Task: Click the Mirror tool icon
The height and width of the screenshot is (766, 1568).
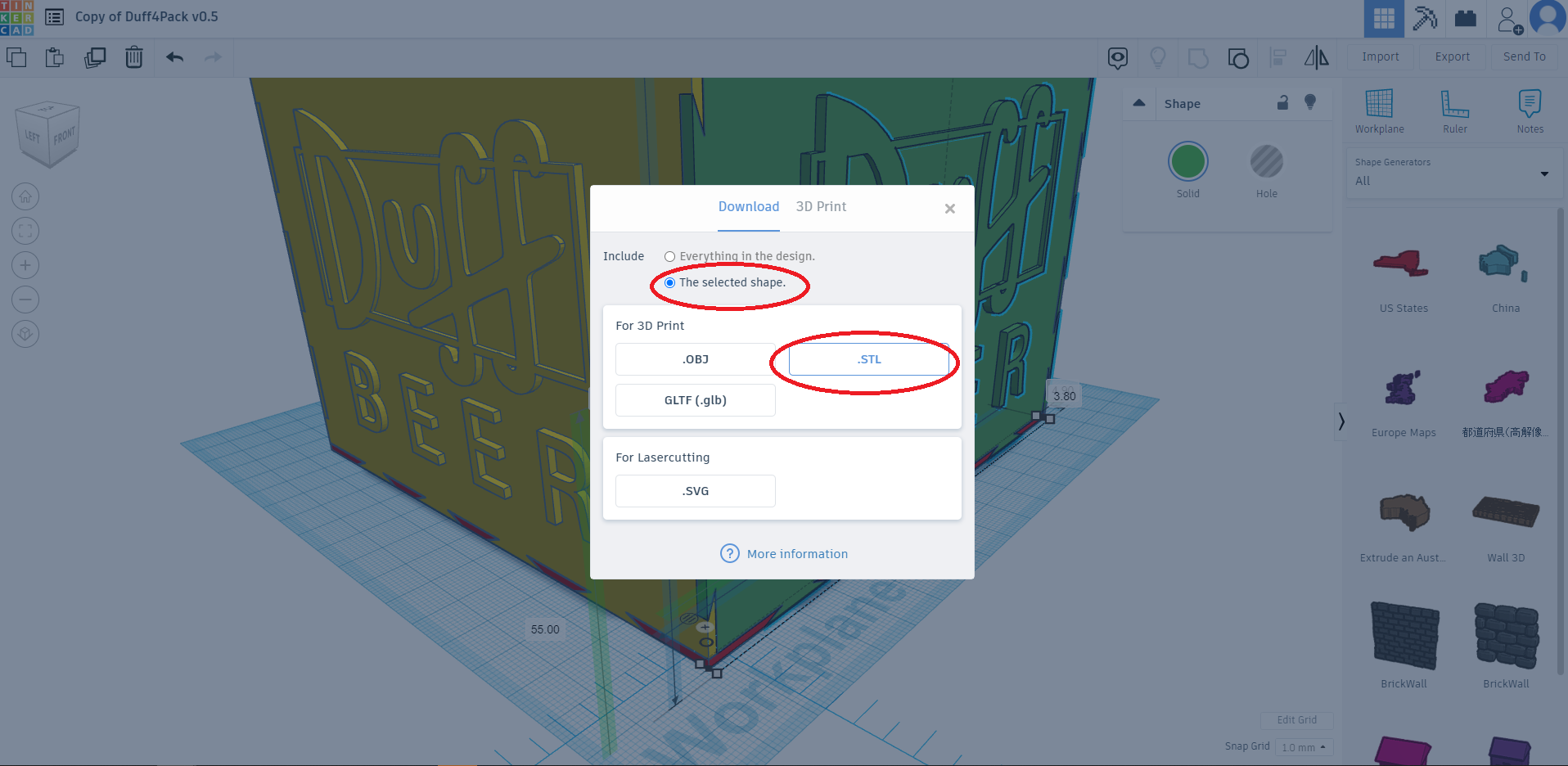Action: (x=1317, y=57)
